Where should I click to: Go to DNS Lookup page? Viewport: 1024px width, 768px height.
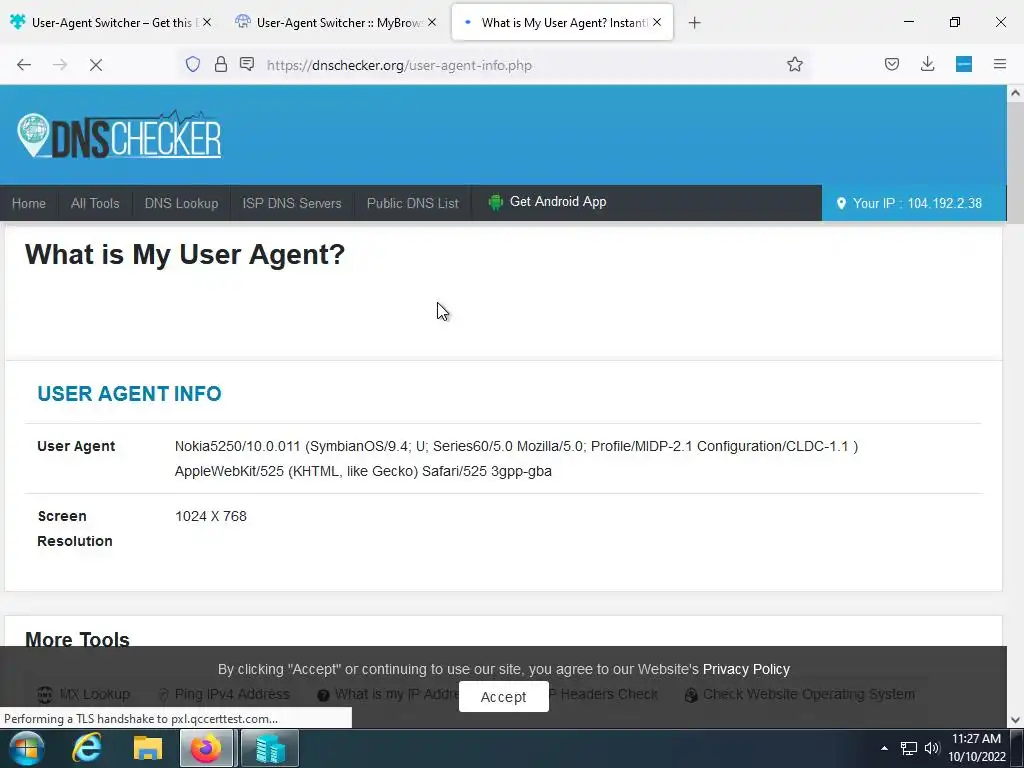coord(182,203)
